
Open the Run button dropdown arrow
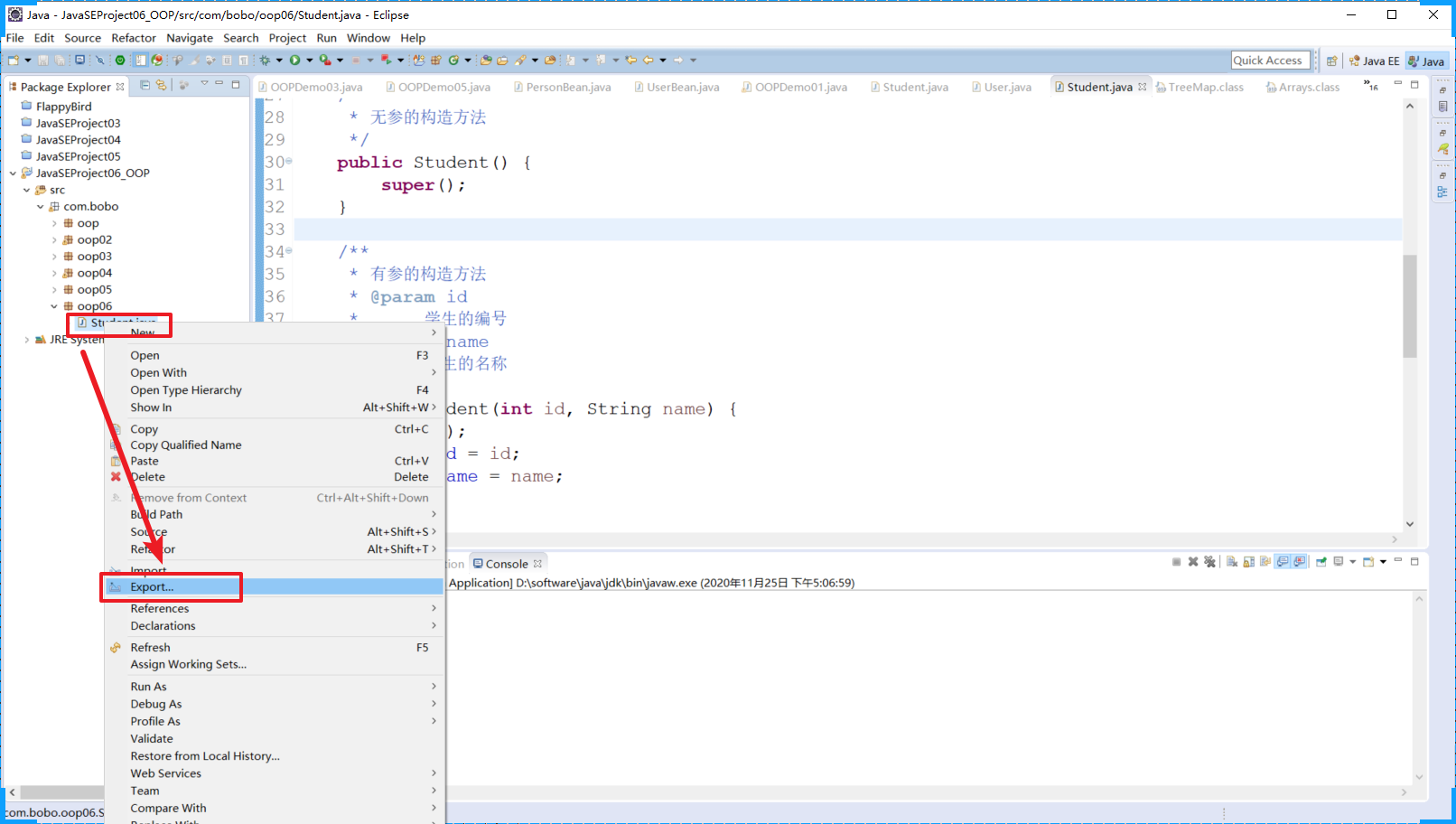309,60
